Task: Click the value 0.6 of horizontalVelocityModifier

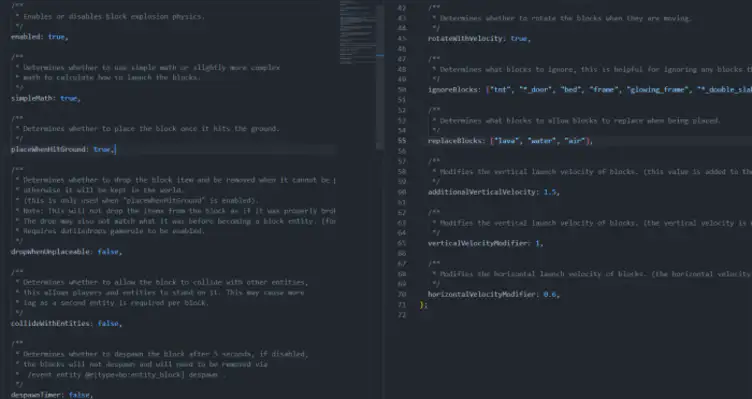Action: point(550,294)
